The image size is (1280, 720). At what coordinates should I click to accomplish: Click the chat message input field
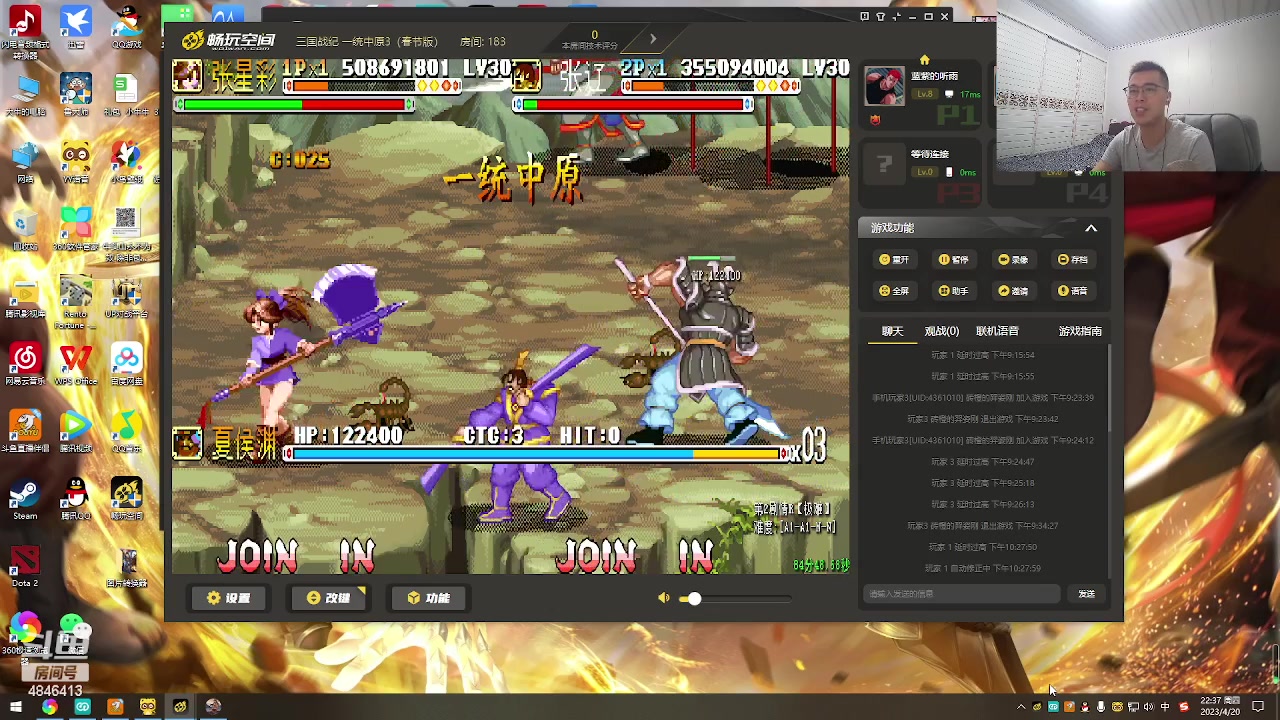[962, 594]
